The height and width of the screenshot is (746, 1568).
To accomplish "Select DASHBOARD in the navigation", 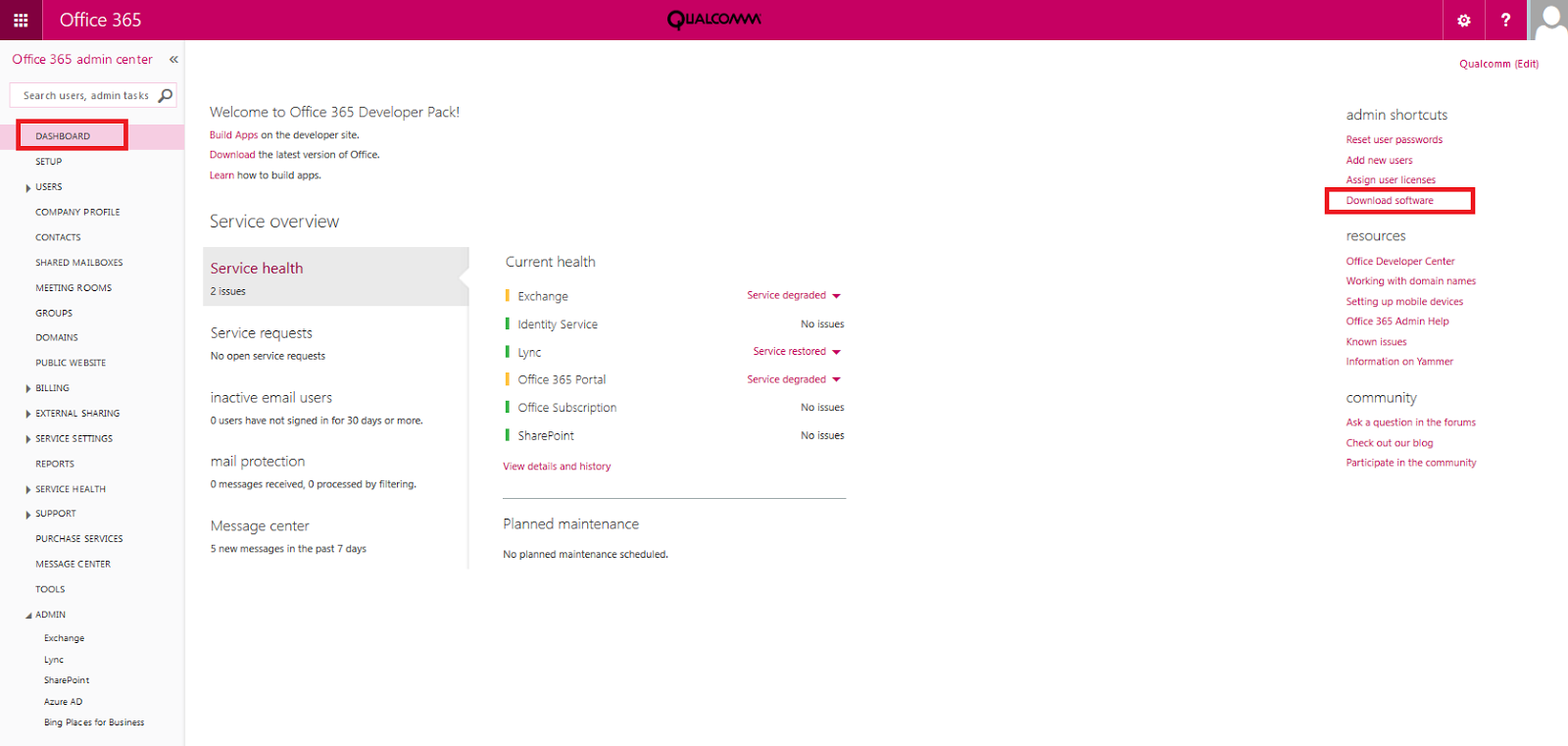I will [x=63, y=136].
